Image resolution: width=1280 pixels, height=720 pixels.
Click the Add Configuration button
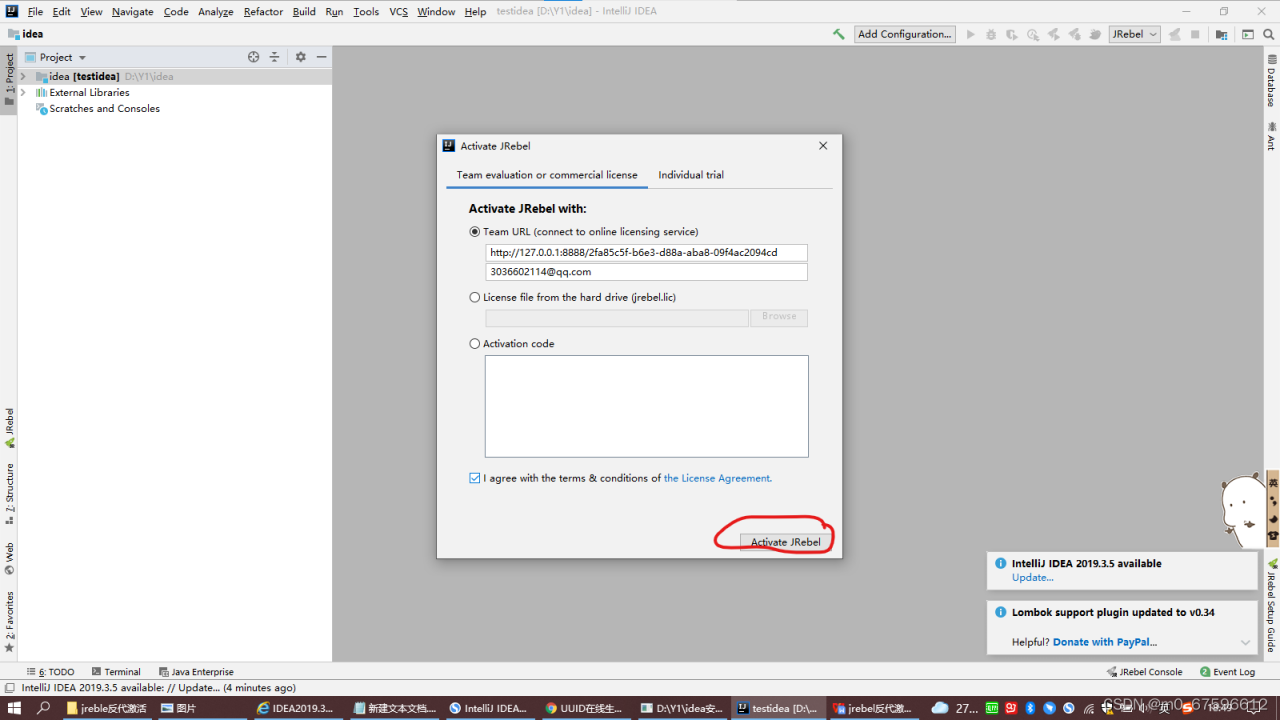tap(905, 34)
